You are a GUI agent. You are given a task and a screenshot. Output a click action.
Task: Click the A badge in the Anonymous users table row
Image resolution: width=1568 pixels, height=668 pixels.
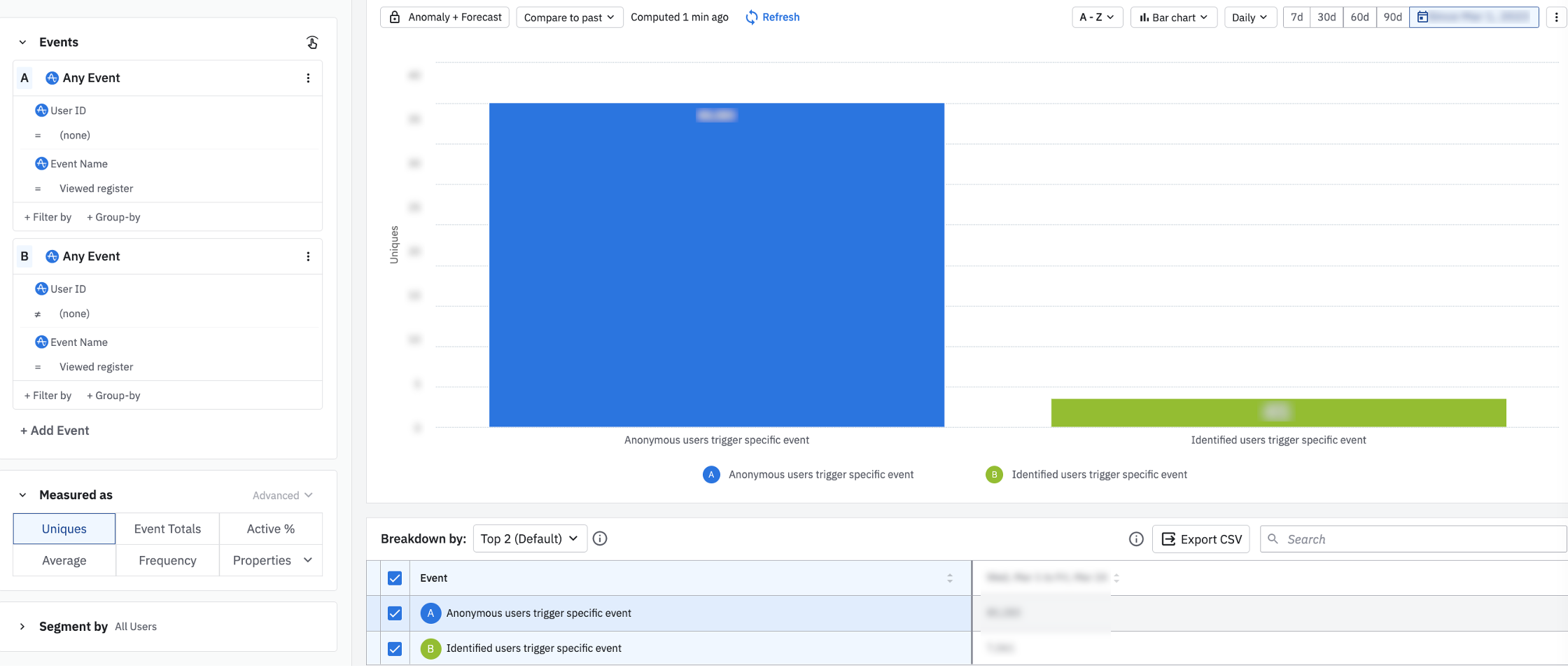pos(430,613)
